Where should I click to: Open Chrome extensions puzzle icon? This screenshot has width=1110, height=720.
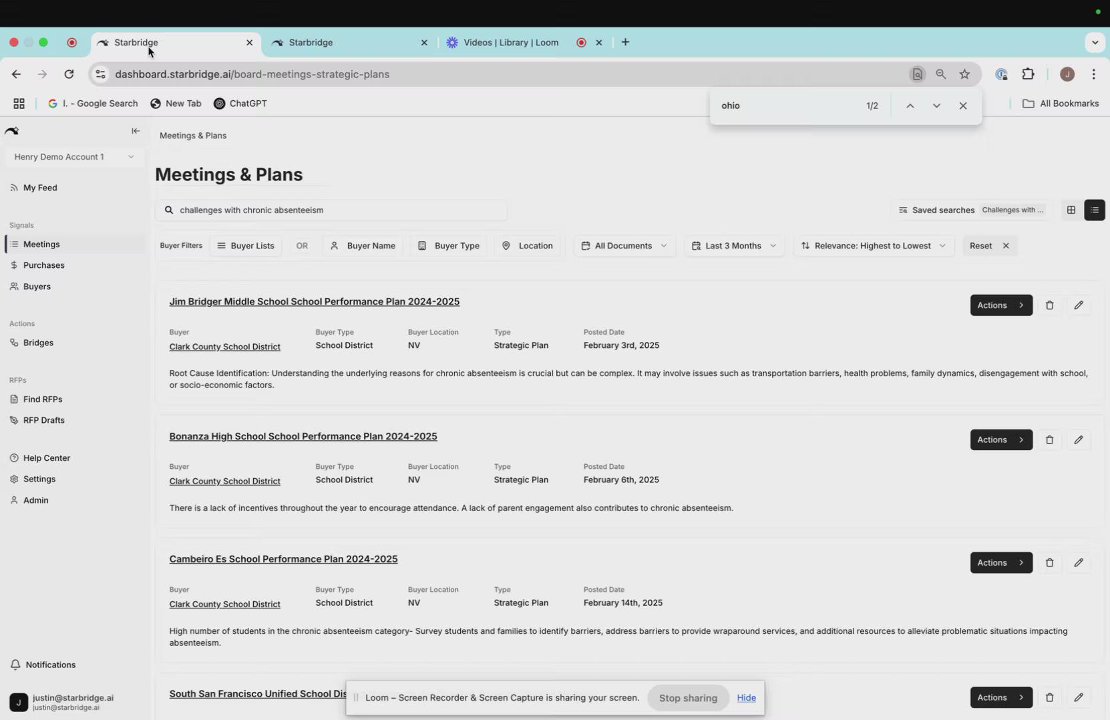(1028, 74)
